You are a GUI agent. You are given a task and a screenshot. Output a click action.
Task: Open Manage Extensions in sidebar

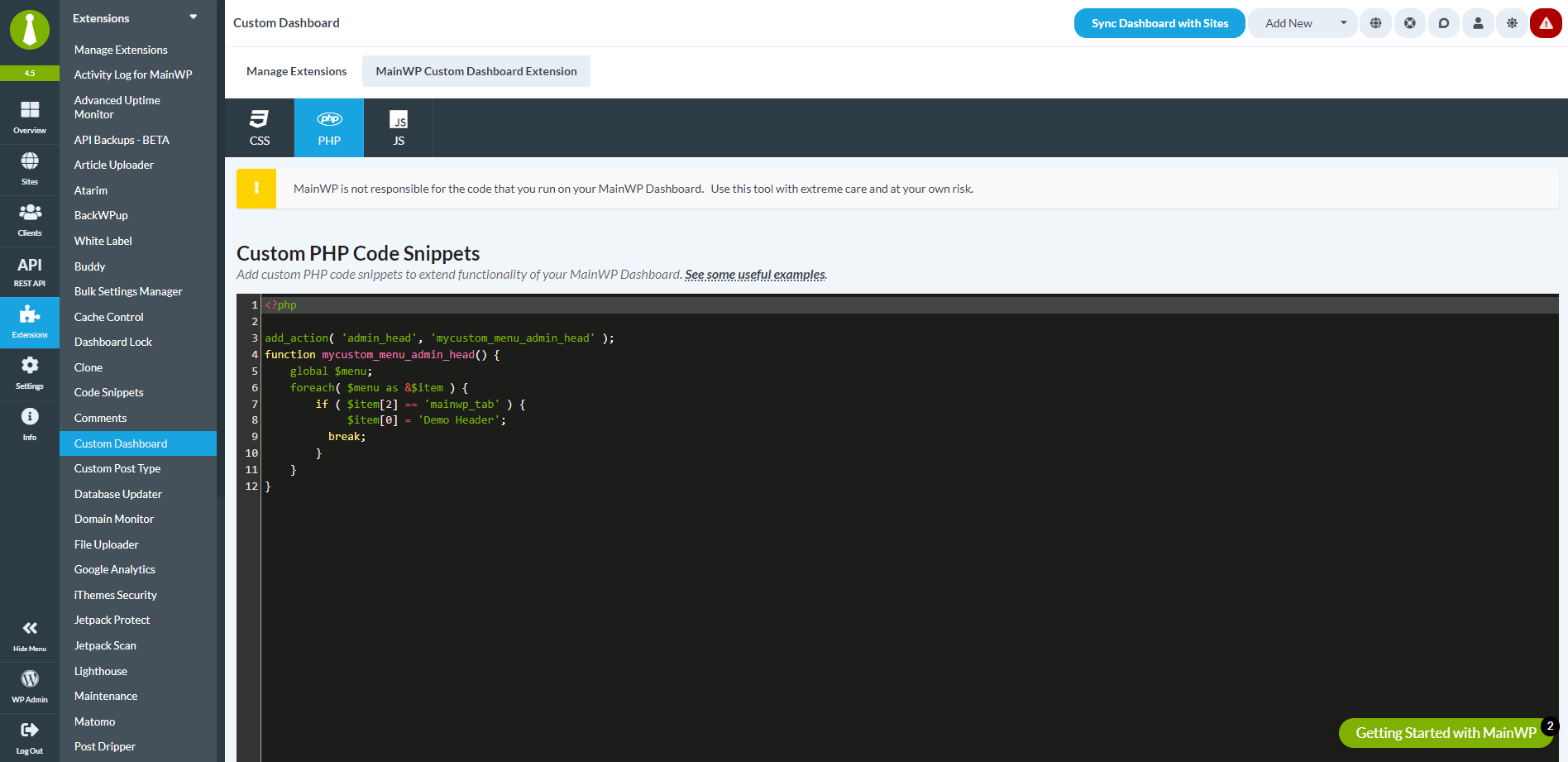click(121, 50)
